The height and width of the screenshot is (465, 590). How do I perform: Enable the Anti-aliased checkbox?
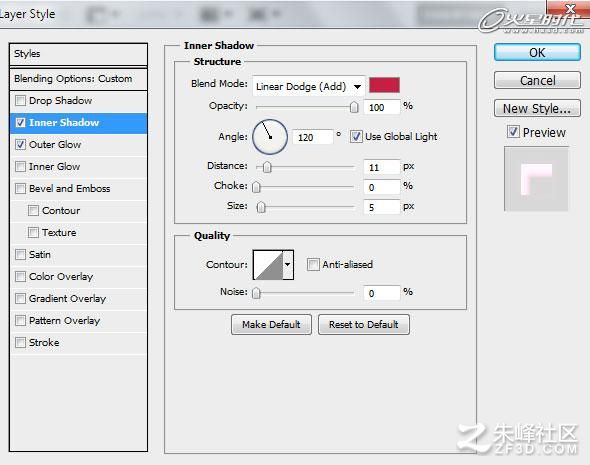click(313, 264)
